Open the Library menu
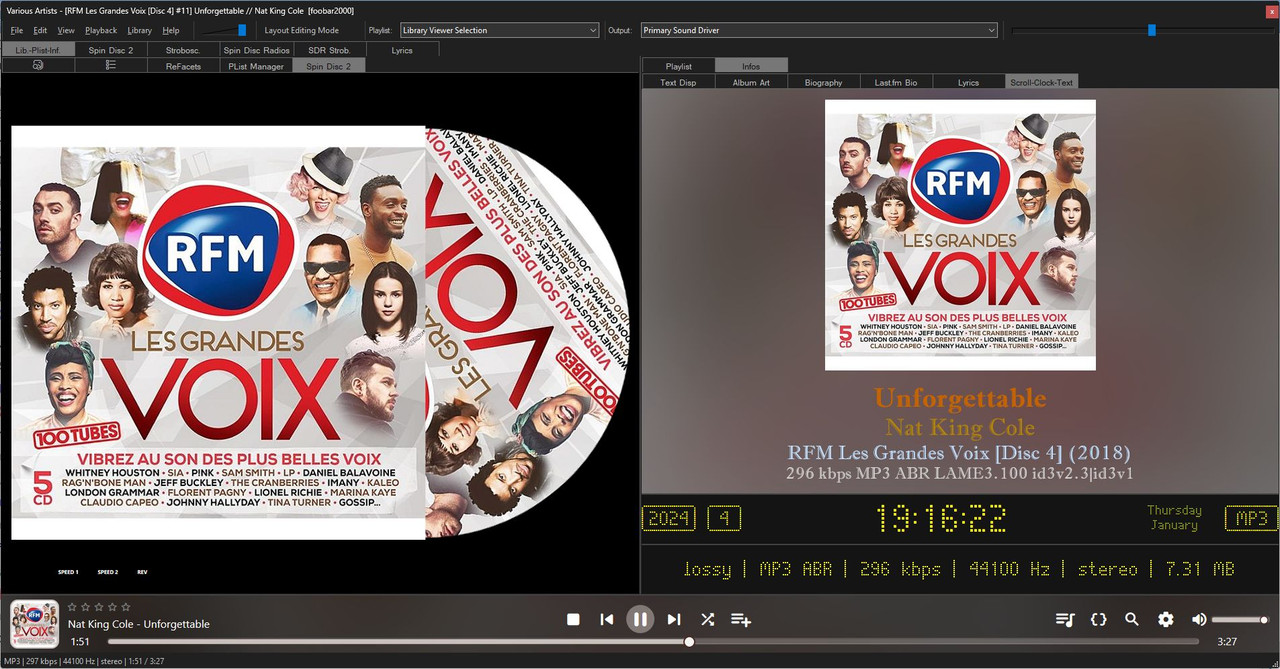Viewport: 1280px width, 669px height. point(140,30)
